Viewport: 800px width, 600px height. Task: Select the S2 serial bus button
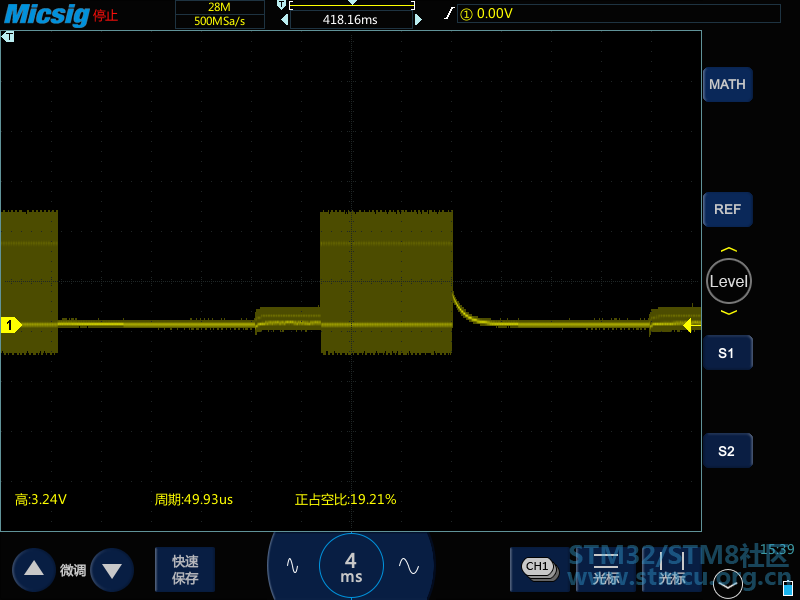click(728, 451)
